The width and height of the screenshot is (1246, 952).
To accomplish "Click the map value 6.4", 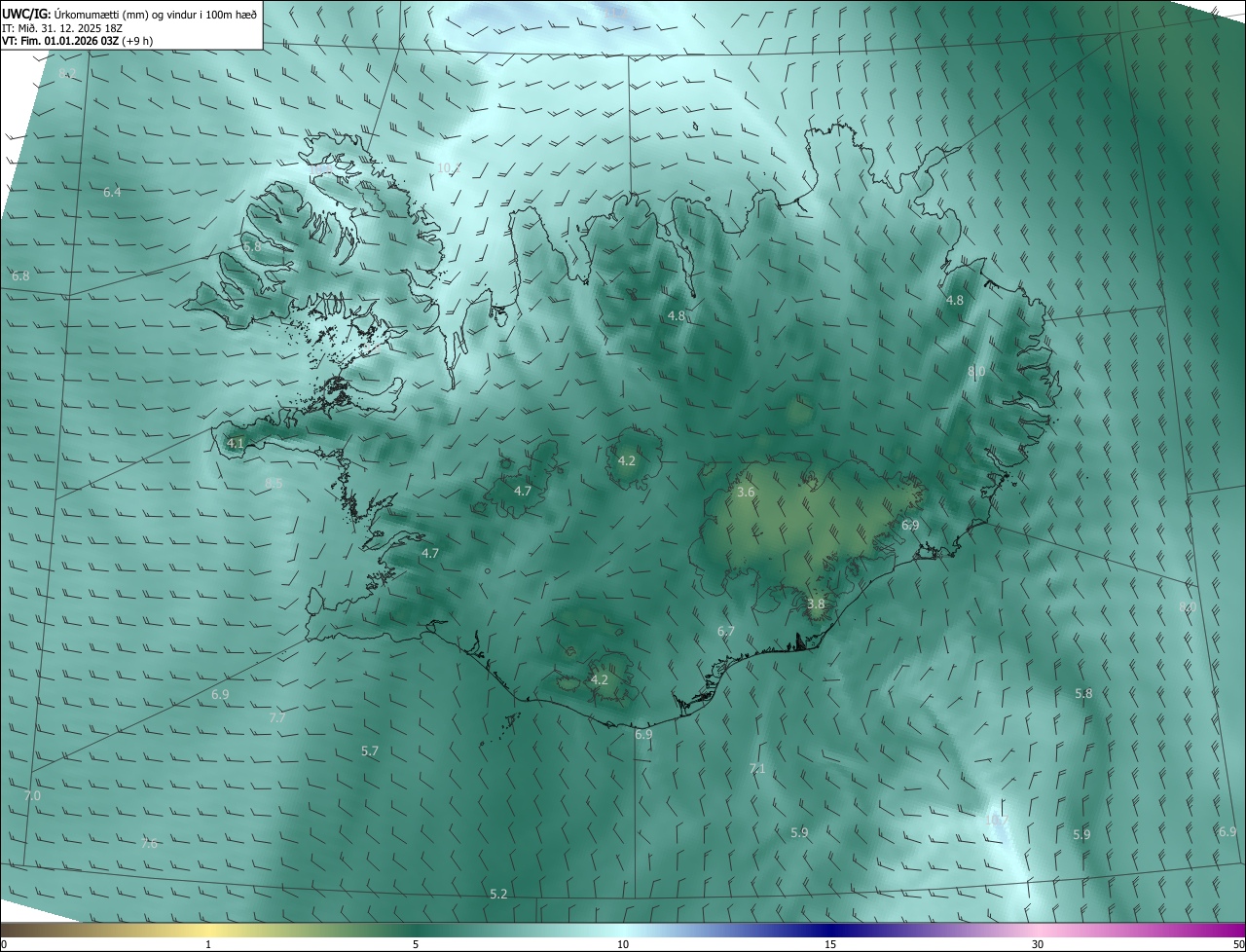I will (112, 193).
